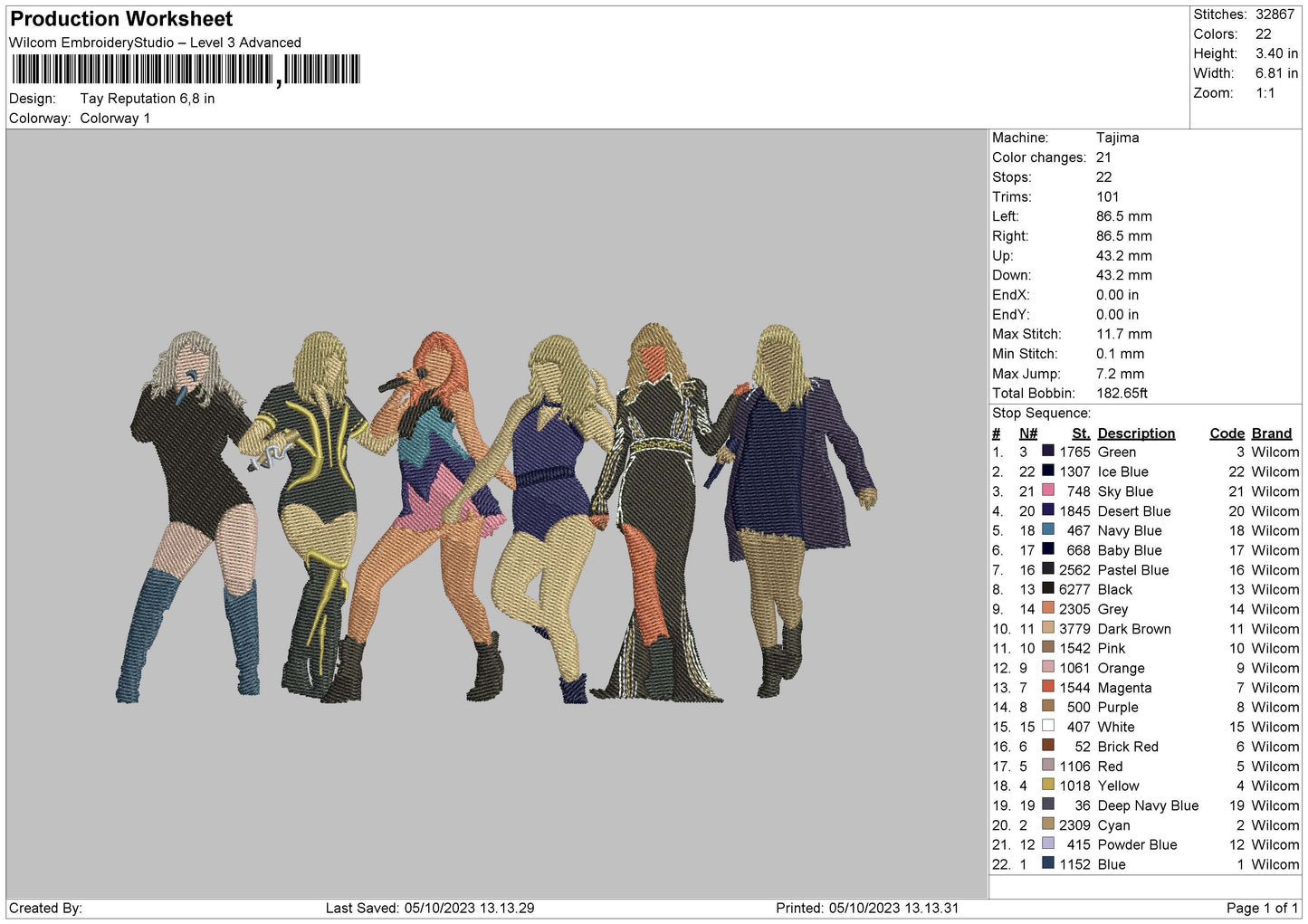
Task: Pick the swatch beside Pink
Action: pyautogui.click(x=1047, y=647)
